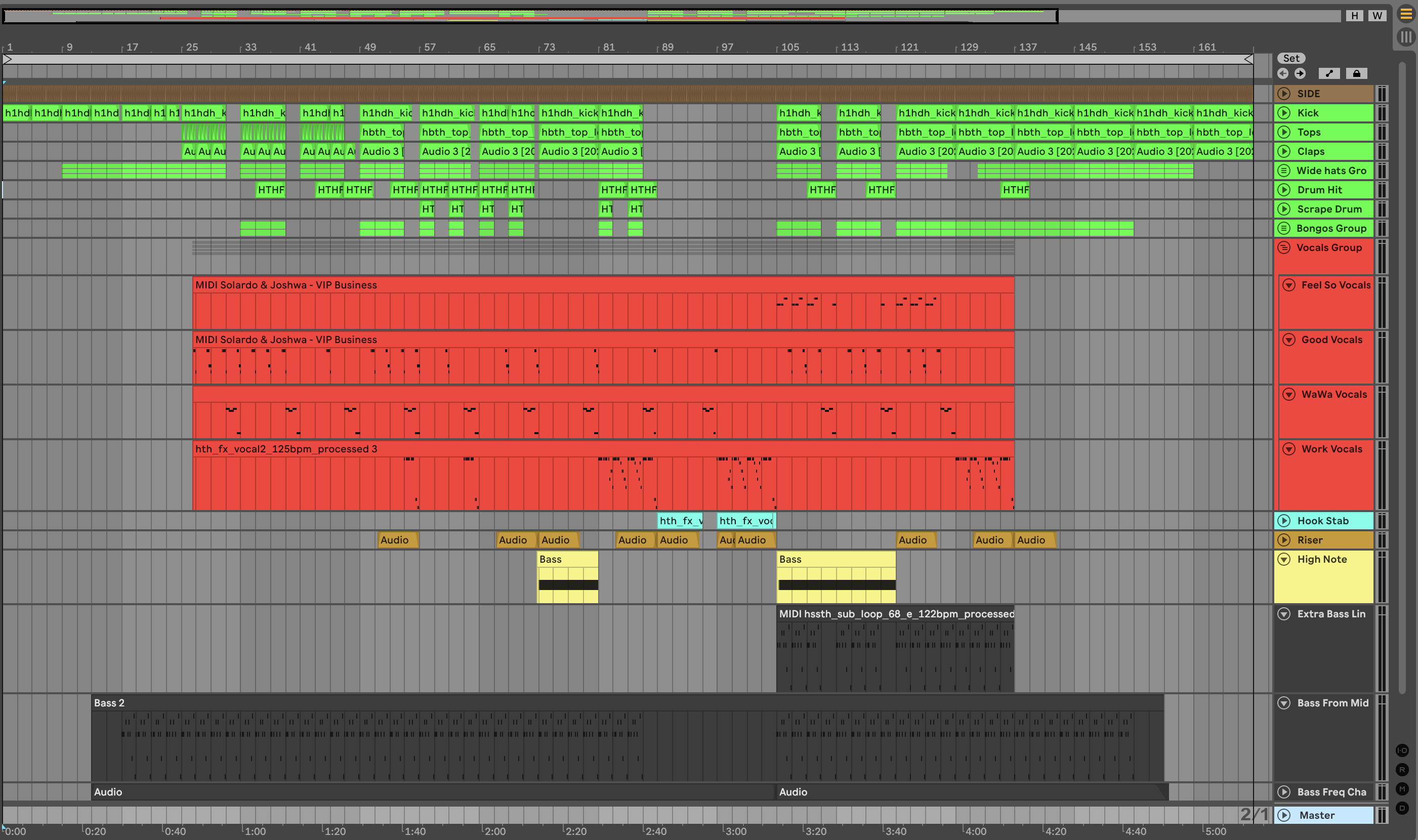1418x840 pixels.
Task: Unfold the Kick track
Action: (x=1284, y=113)
